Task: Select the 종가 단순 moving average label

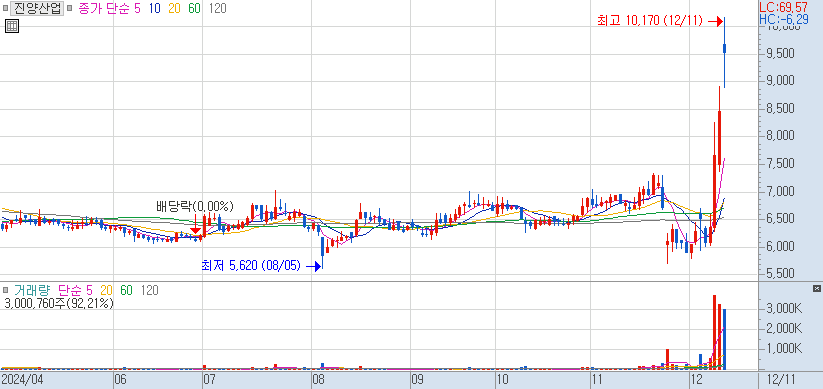Action: (105, 8)
